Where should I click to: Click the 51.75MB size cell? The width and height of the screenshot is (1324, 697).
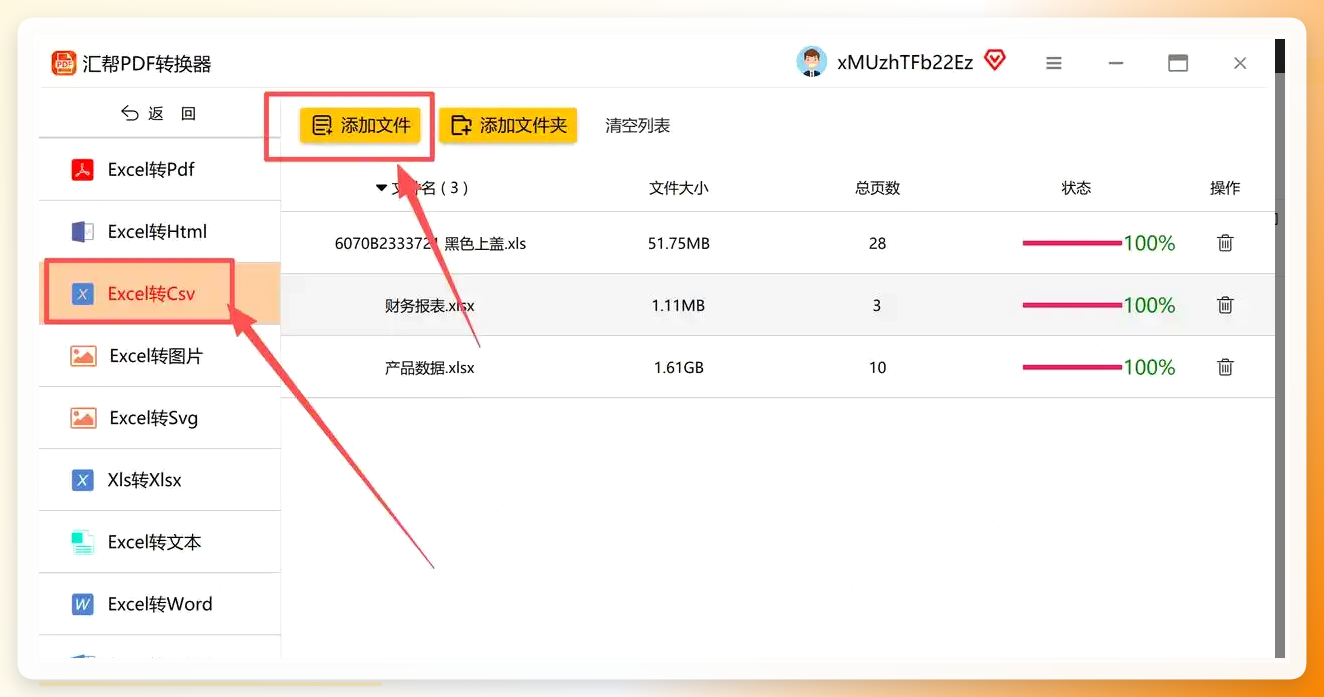coord(678,243)
